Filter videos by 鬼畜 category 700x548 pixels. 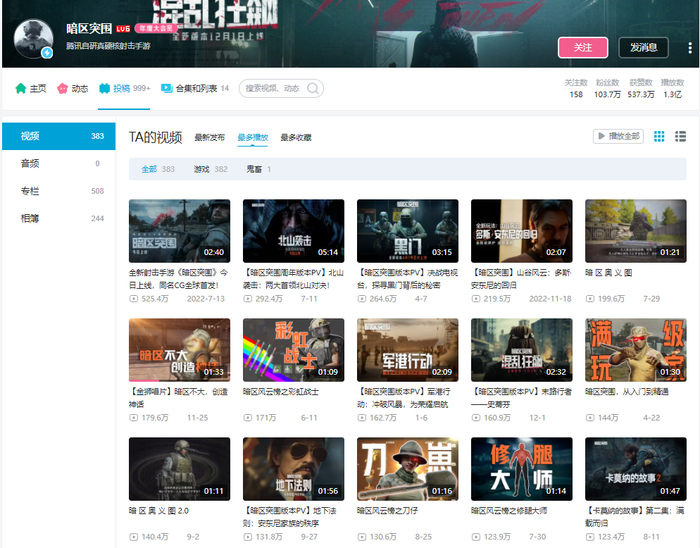coord(258,169)
